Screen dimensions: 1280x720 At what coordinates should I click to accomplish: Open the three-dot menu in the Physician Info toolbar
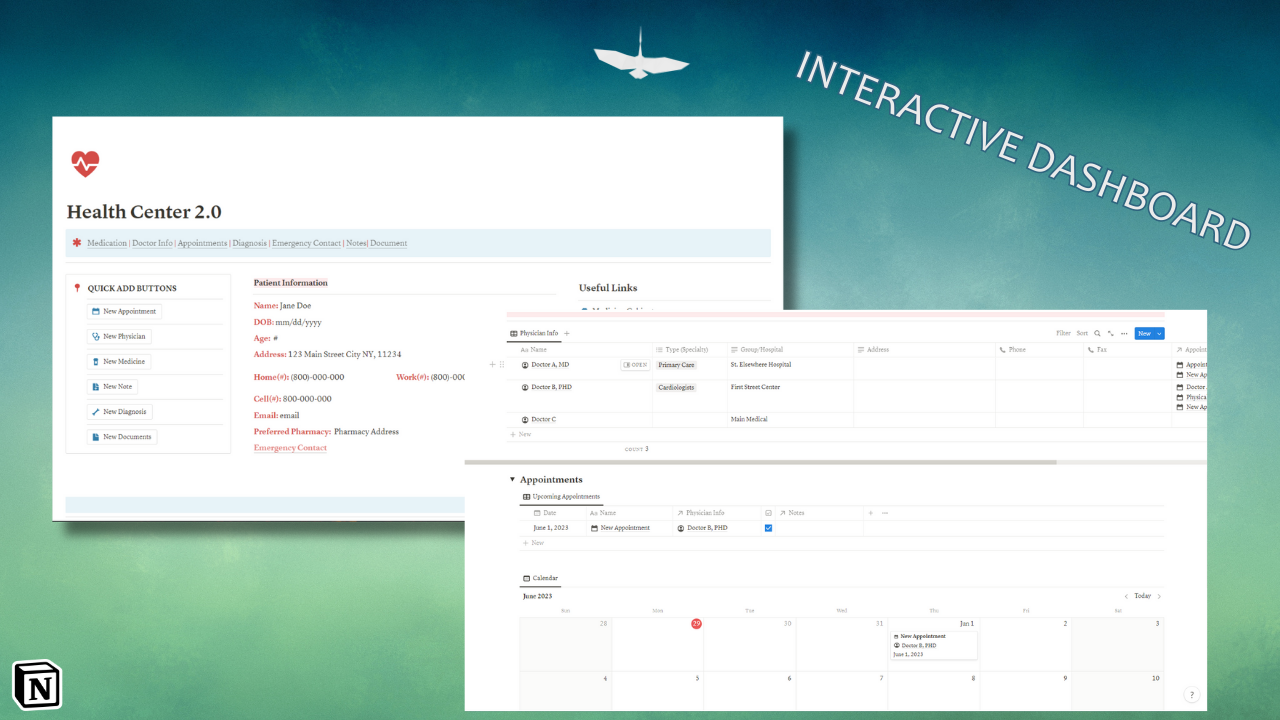tap(1124, 333)
